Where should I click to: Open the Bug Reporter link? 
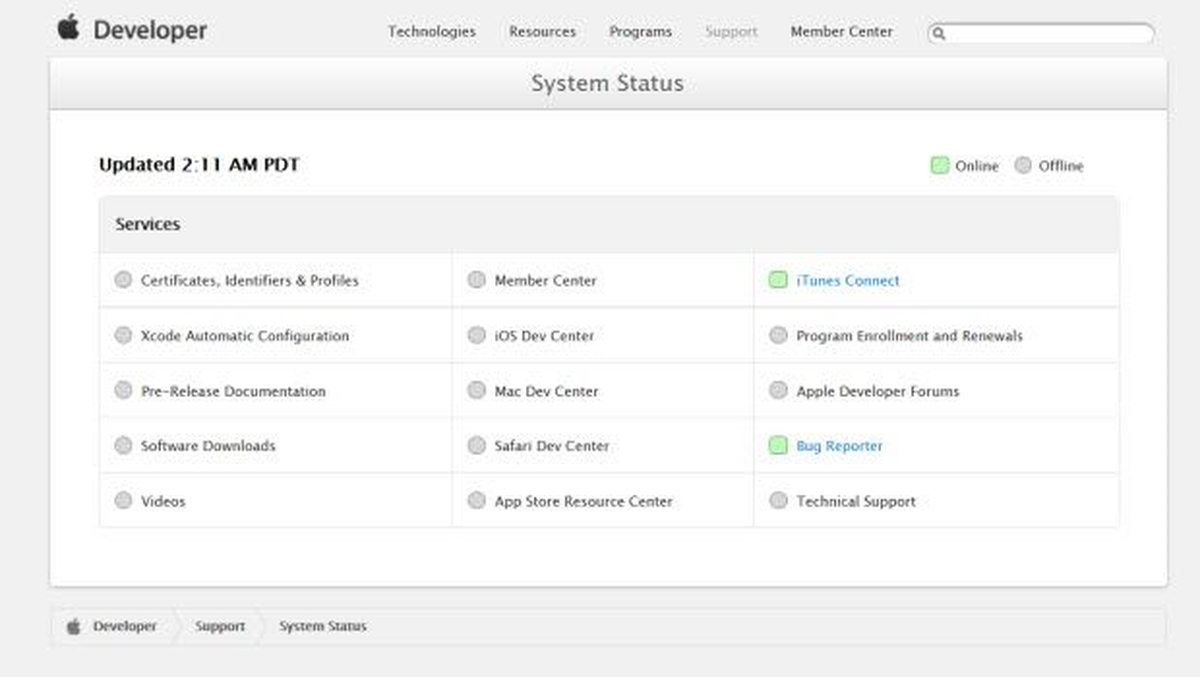(x=839, y=446)
